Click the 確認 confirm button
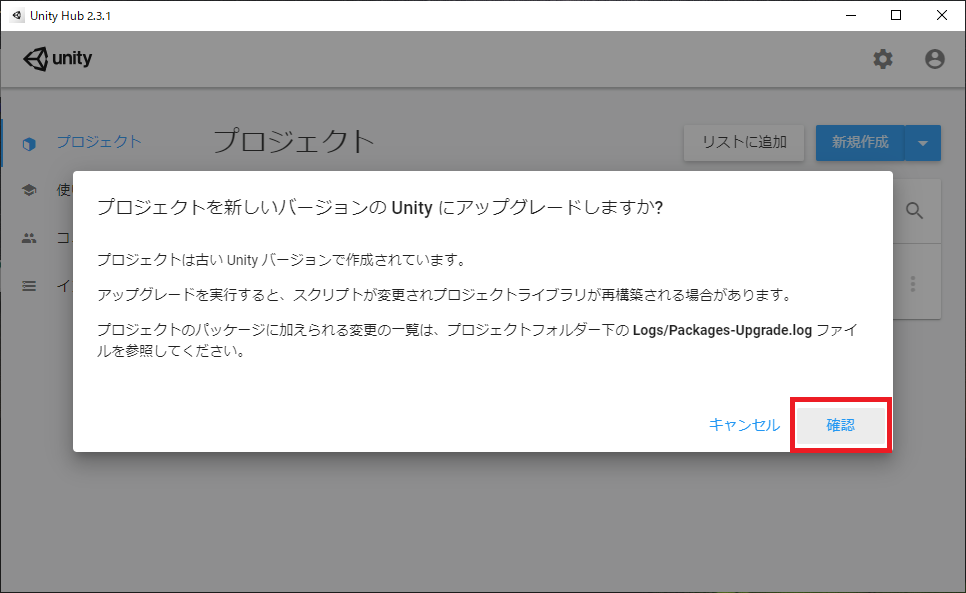This screenshot has height=593, width=966. pyautogui.click(x=841, y=425)
